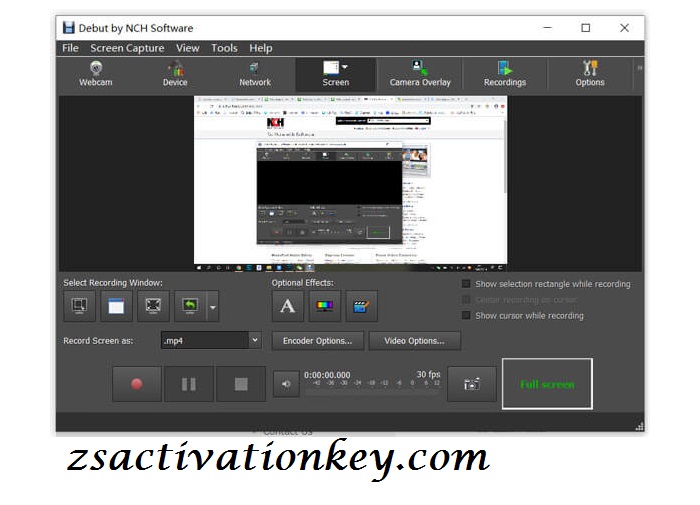
Task: Open the Options dialog from toolbar
Action: click(589, 74)
